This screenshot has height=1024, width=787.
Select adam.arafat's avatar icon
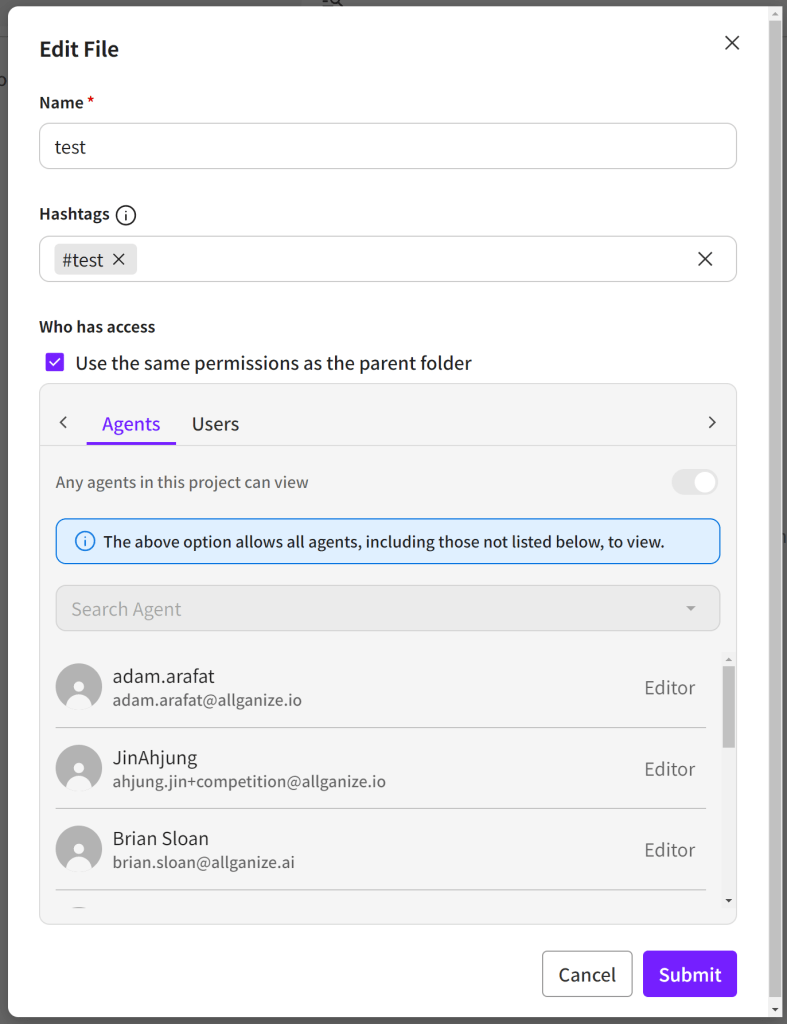(79, 687)
